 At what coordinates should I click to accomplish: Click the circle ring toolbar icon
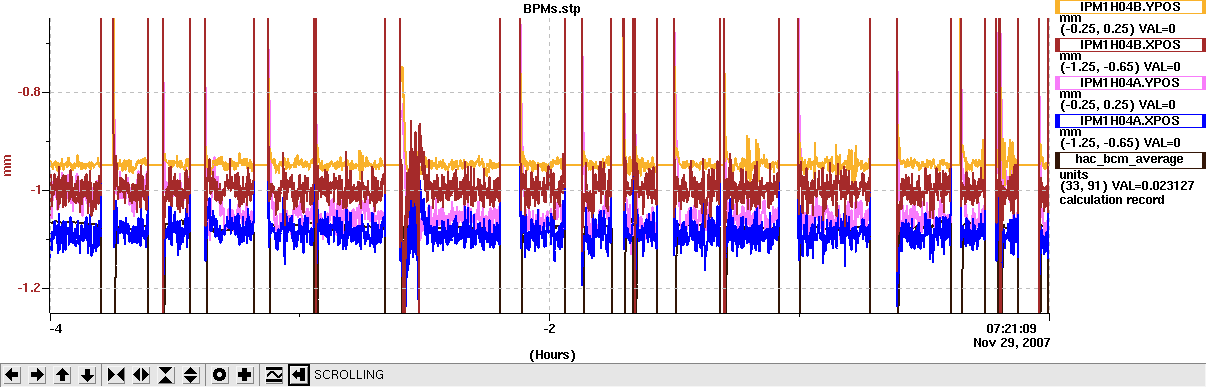(x=220, y=375)
